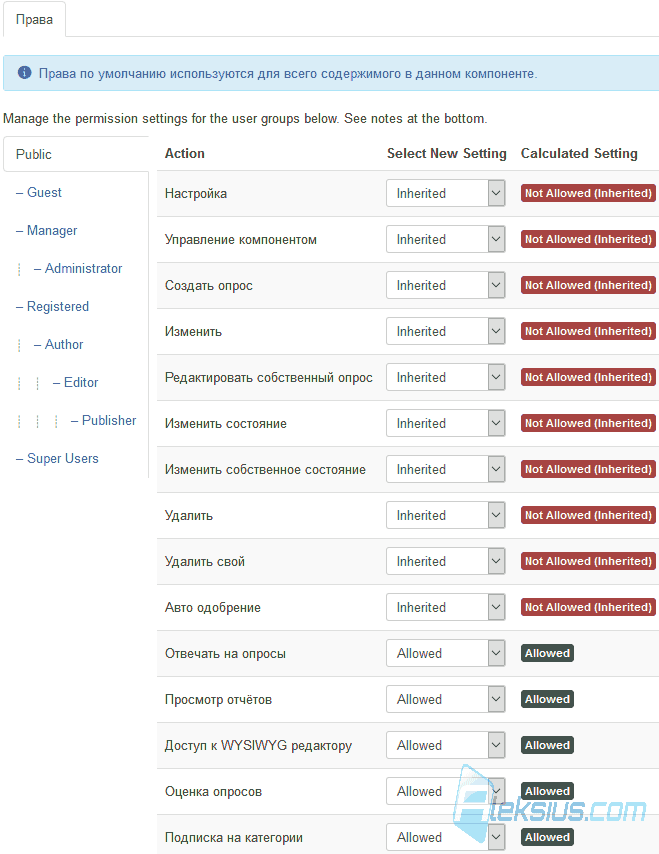Image resolution: width=659 pixels, height=854 pixels.
Task: Click the info icon in the blue notice
Action: pyautogui.click(x=25, y=72)
